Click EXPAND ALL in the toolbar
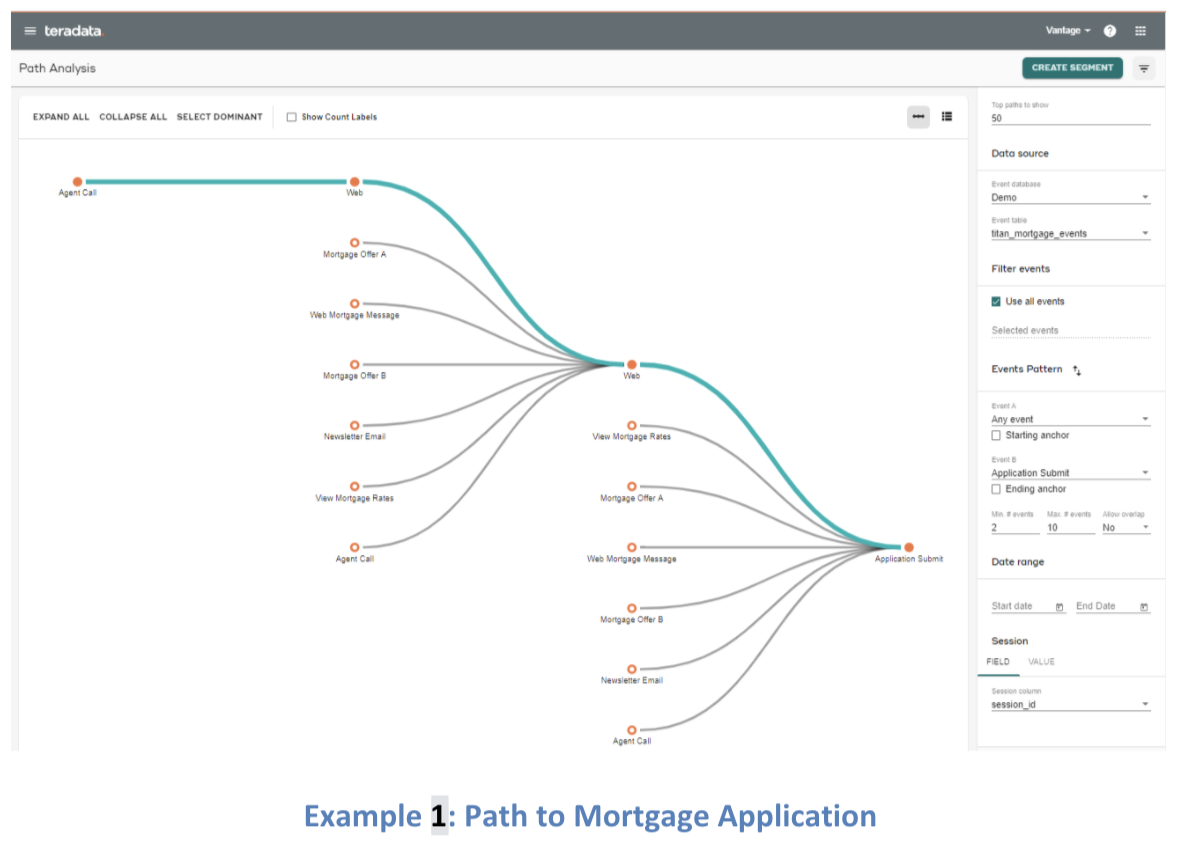Image resolution: width=1178 pixels, height=856 pixels. 61,117
